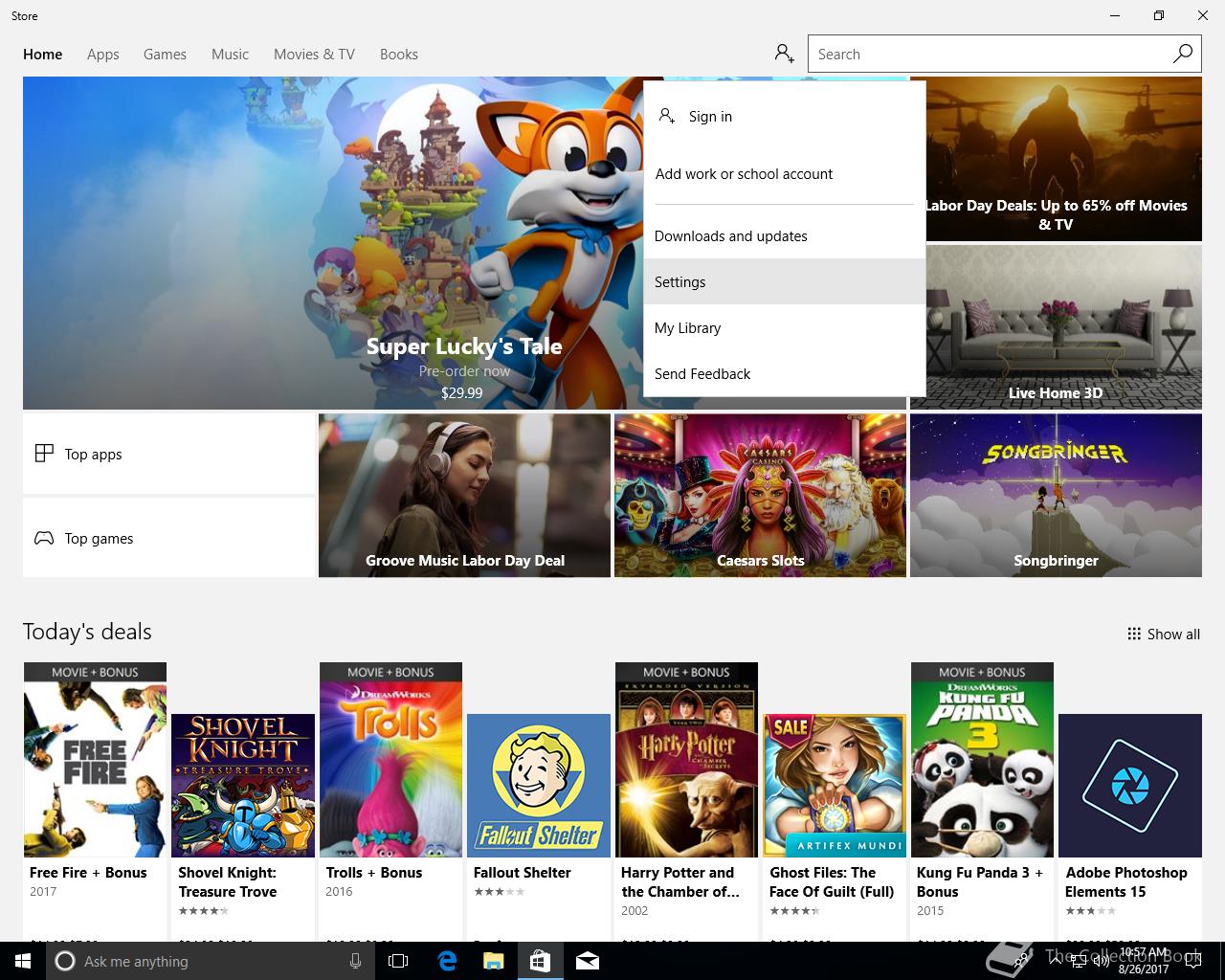Image resolution: width=1225 pixels, height=980 pixels.
Task: Click the Show all grid icon
Action: coord(1134,634)
